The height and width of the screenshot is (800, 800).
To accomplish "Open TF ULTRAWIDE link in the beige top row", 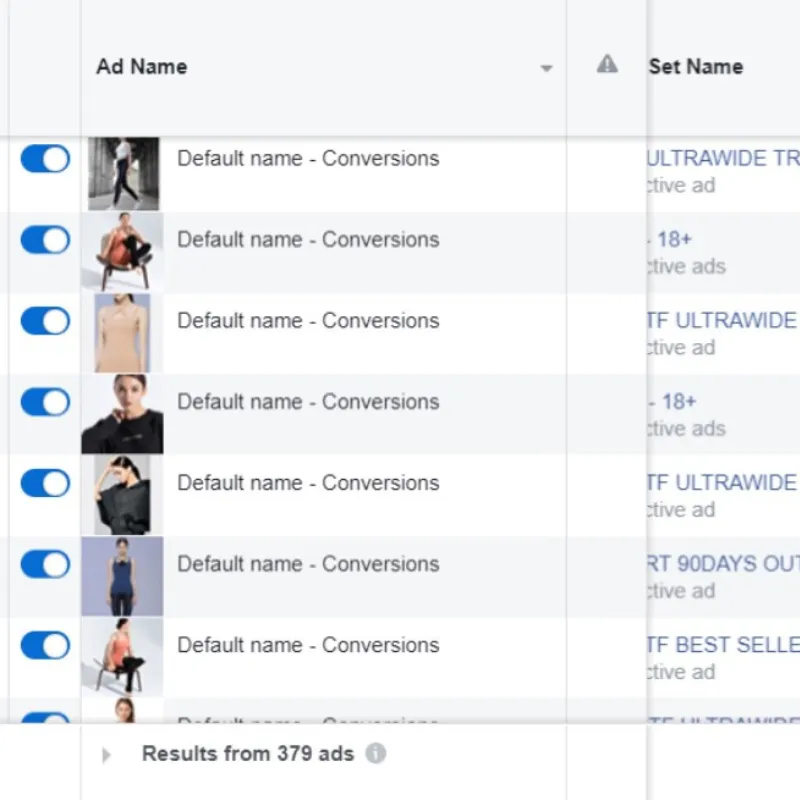I will (x=722, y=321).
